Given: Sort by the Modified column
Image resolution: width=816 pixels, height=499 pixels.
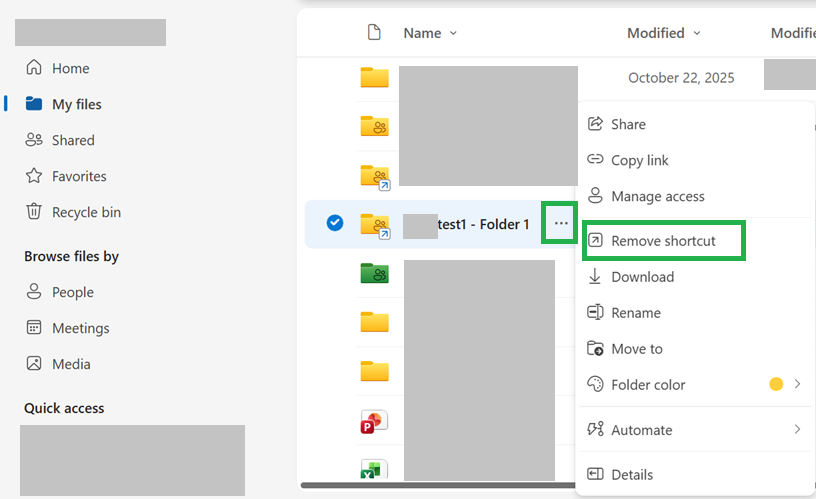Looking at the screenshot, I should pyautogui.click(x=664, y=33).
